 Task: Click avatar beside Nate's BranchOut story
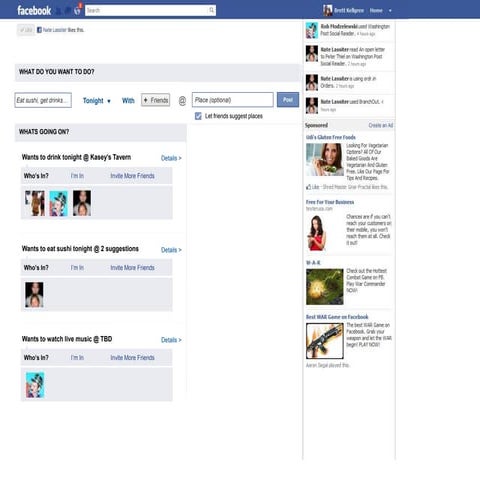point(312,106)
